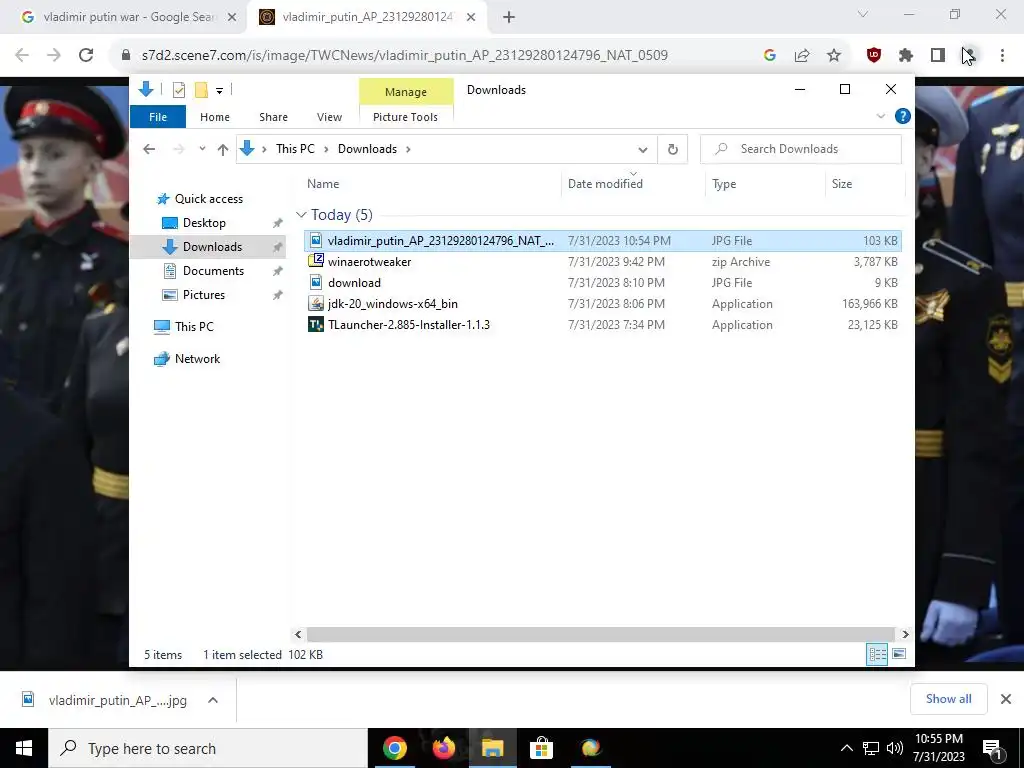Click the Chrome address bar URL
1024x768 pixels.
[405, 55]
